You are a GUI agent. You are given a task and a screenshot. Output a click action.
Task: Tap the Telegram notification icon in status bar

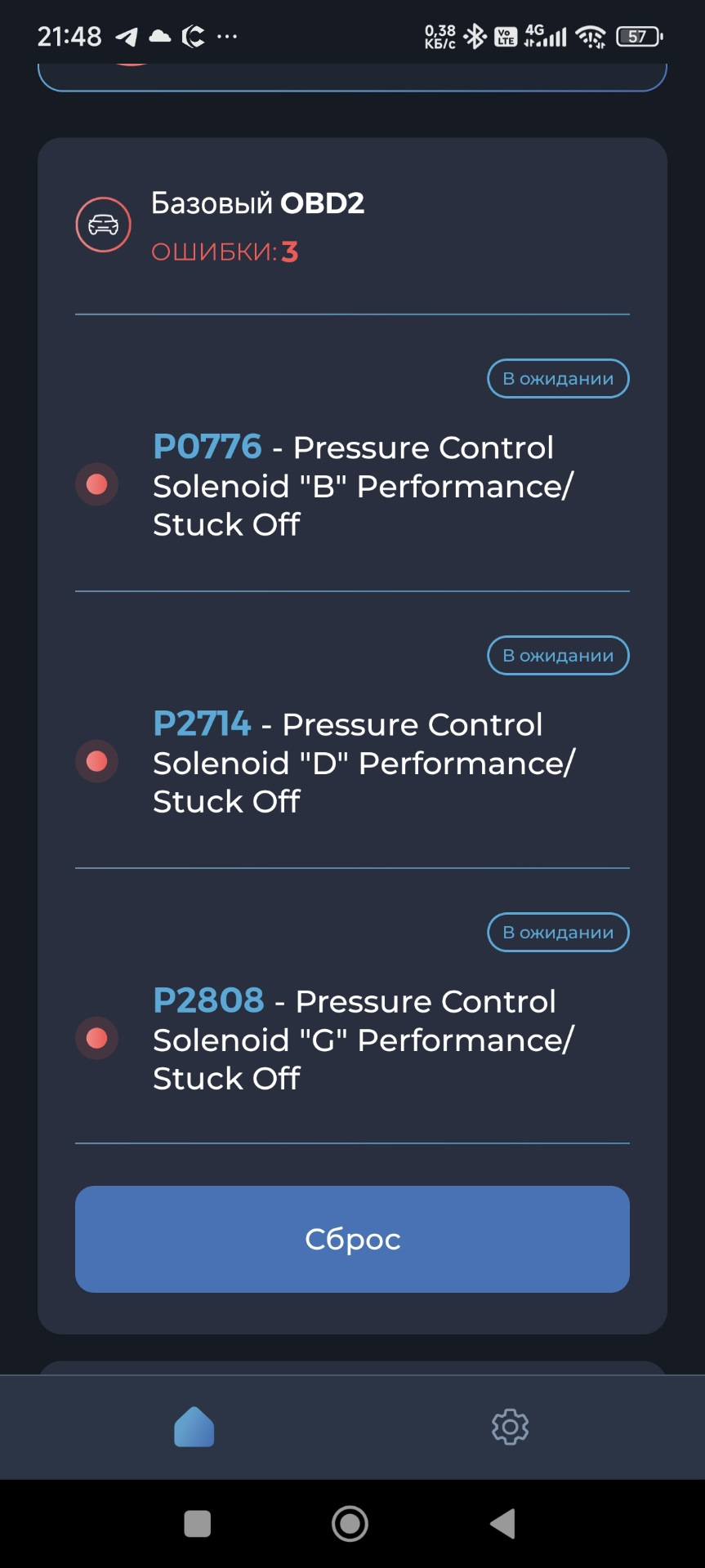click(x=127, y=37)
